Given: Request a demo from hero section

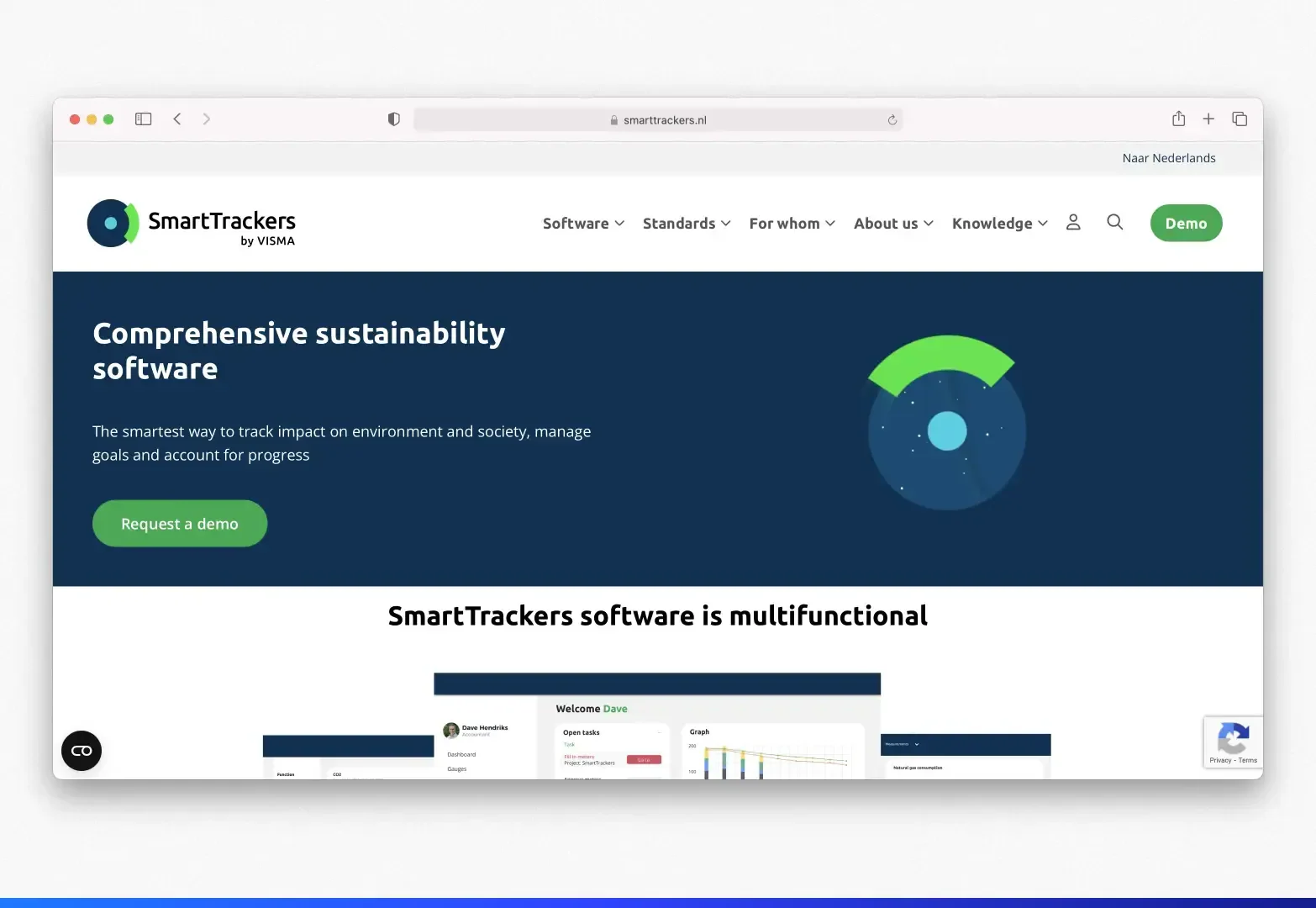Looking at the screenshot, I should tap(180, 524).
